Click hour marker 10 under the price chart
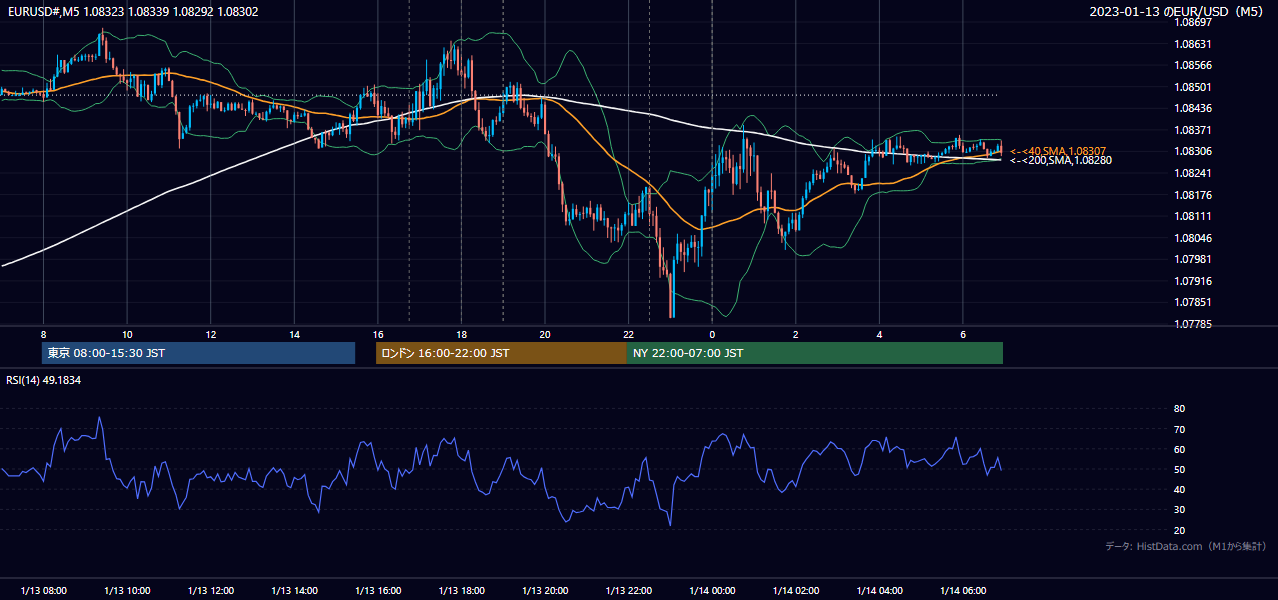The image size is (1278, 600). [127, 334]
